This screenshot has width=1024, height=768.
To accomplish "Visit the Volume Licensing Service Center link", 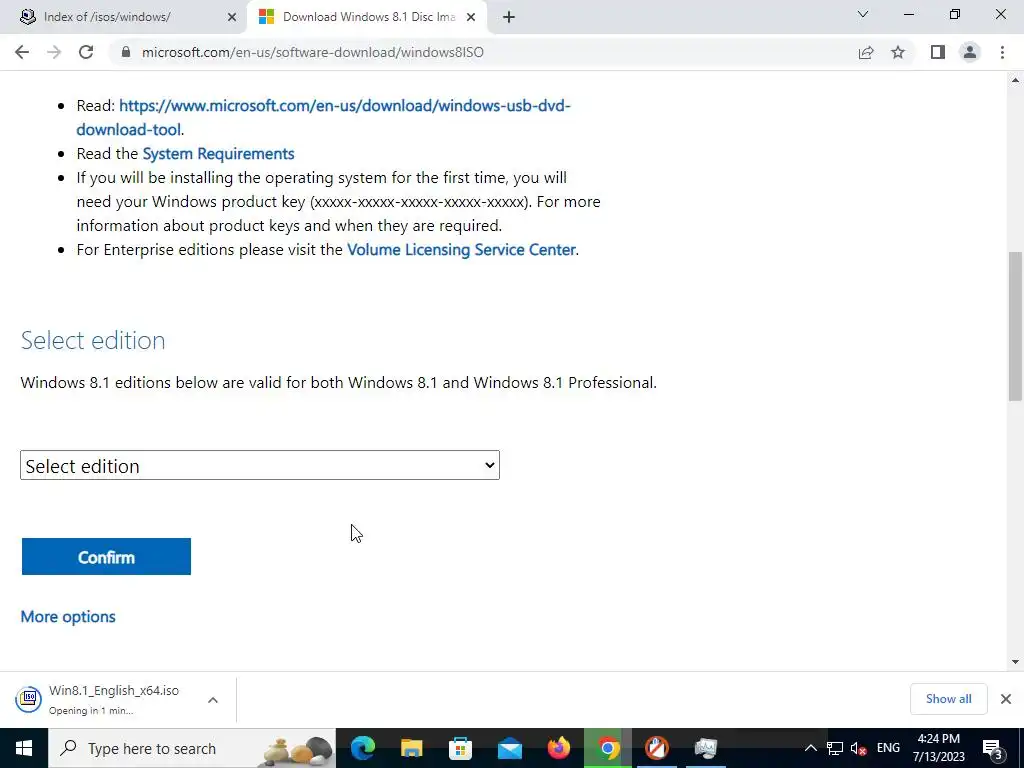I will 461,249.
